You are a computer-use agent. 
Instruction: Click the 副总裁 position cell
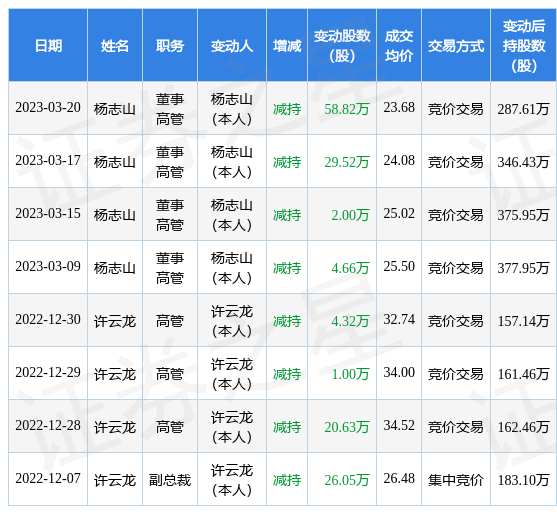170,480
